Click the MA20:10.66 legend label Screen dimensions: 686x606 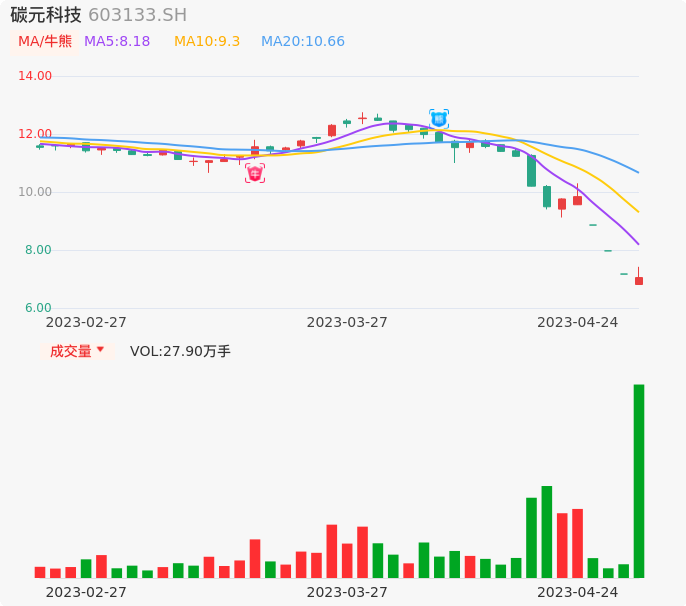click(x=303, y=42)
